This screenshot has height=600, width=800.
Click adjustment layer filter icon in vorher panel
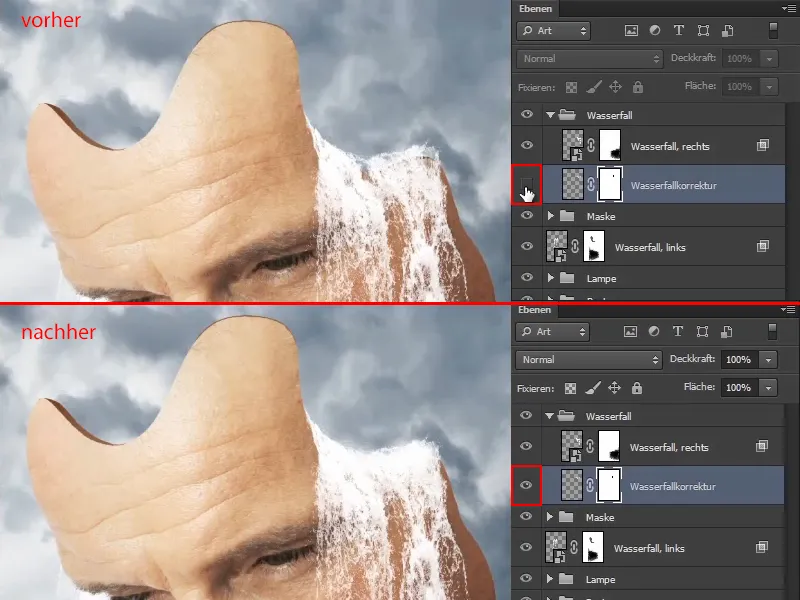655,31
